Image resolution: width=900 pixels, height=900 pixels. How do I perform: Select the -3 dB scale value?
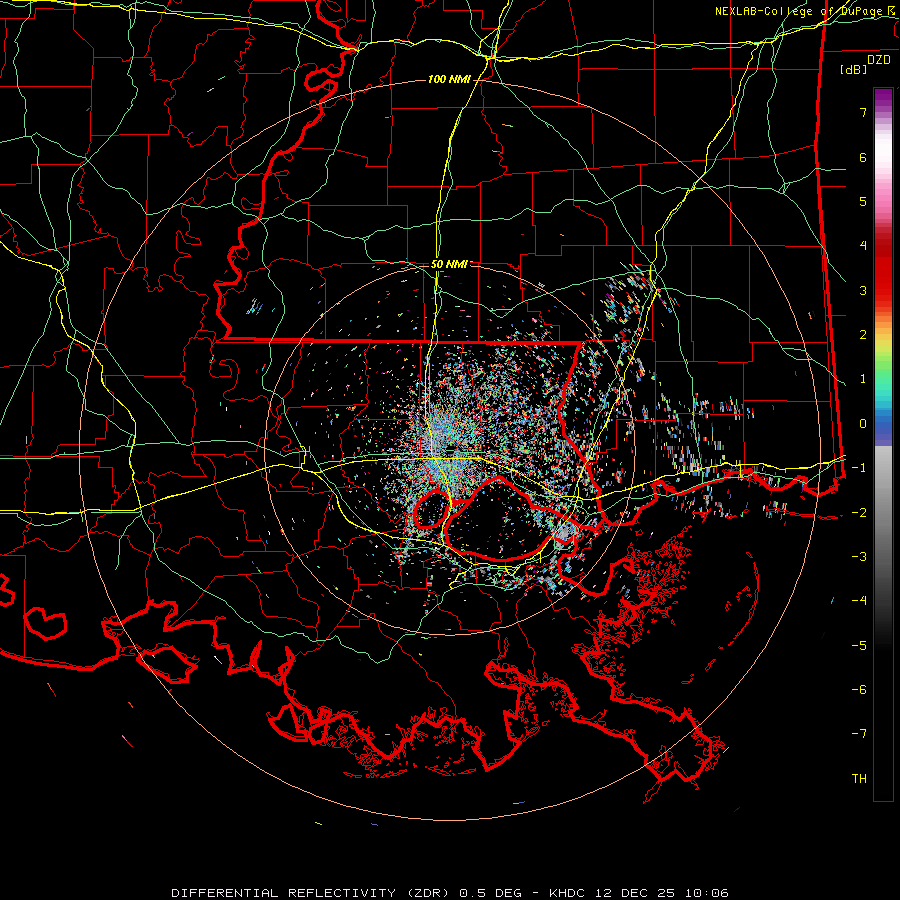[859, 557]
